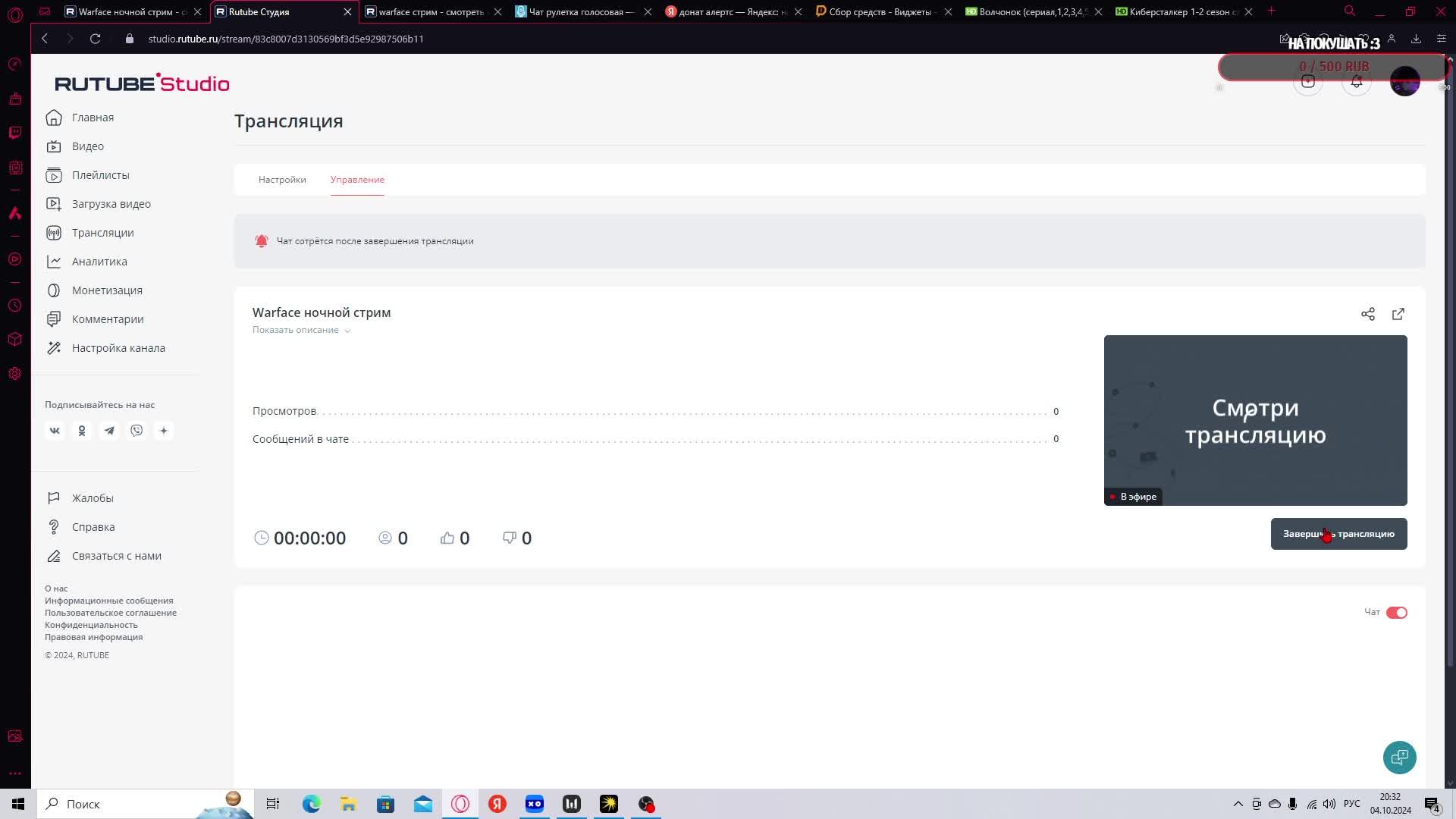The height and width of the screenshot is (819, 1456).
Task: Show hidden system tray icons
Action: pyautogui.click(x=1238, y=804)
